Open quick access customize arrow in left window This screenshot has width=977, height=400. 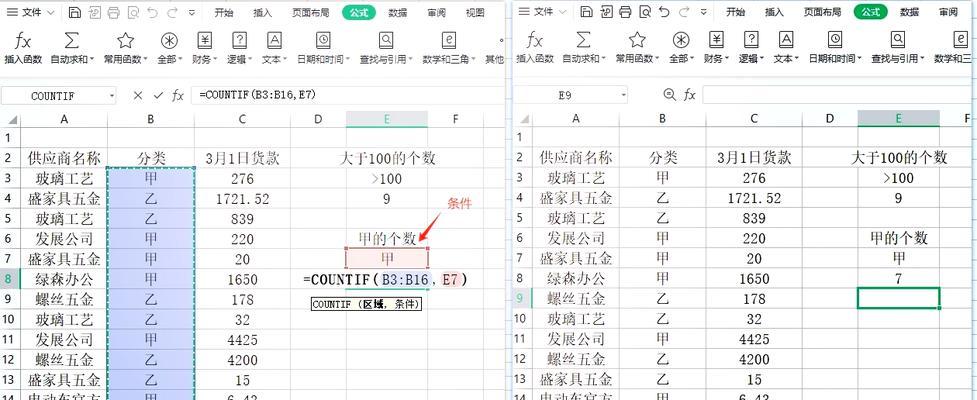pos(191,12)
